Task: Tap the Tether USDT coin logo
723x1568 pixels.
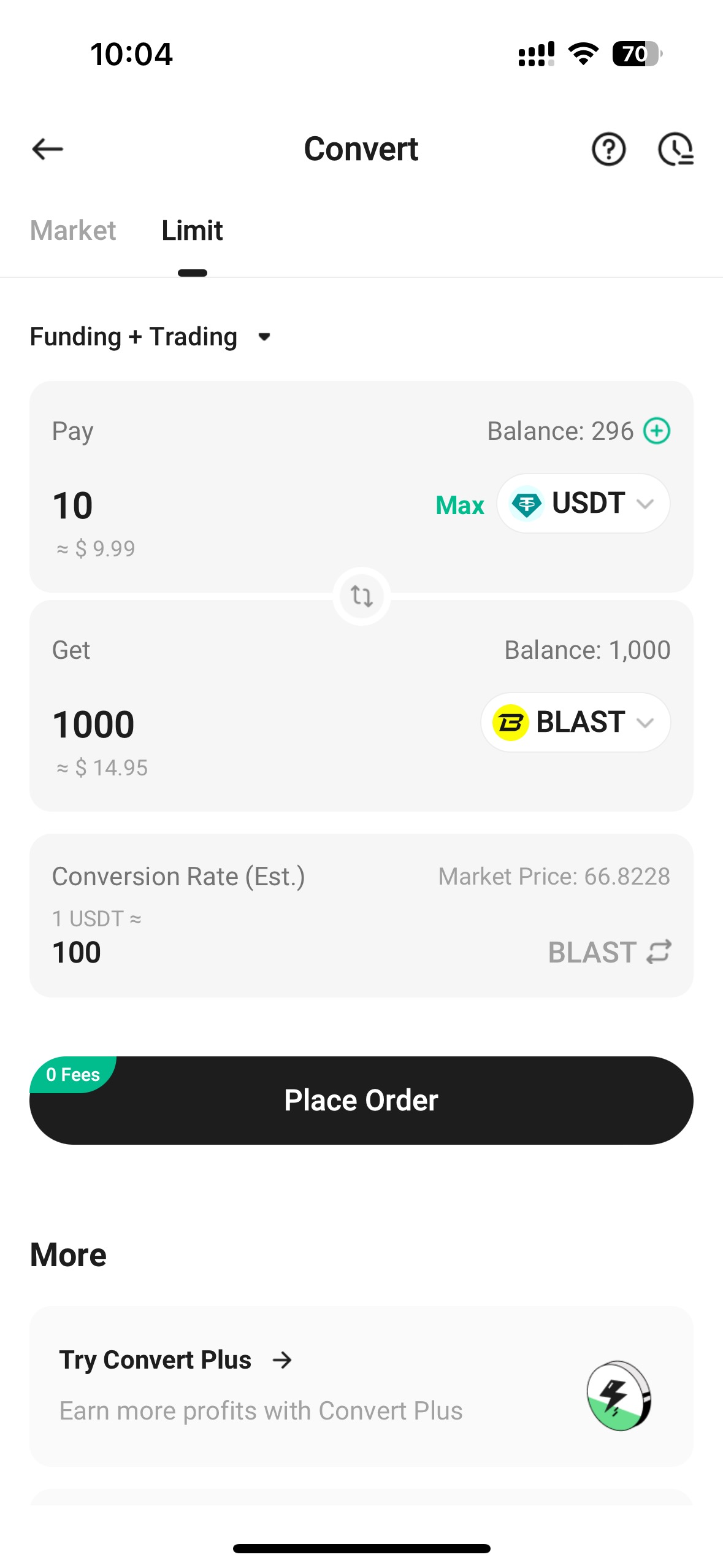Action: [x=527, y=504]
